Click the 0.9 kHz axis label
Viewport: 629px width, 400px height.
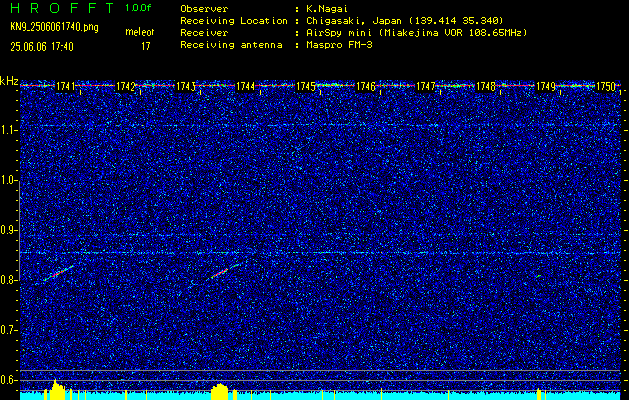(8, 230)
